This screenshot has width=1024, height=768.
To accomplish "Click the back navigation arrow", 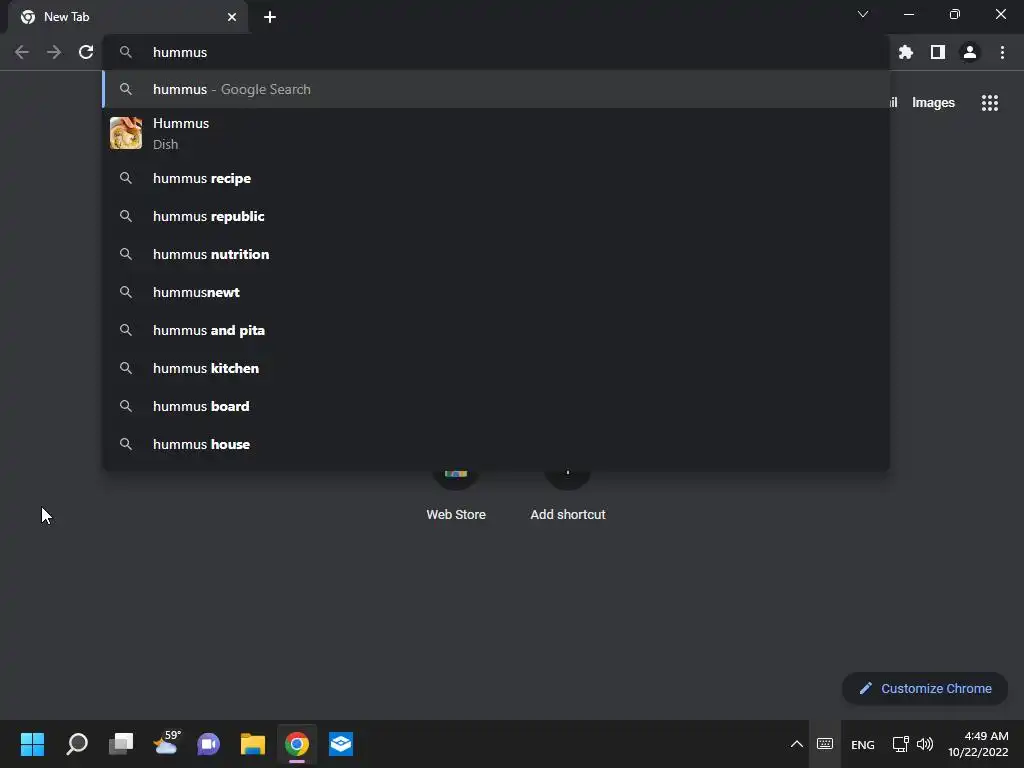I will point(22,52).
